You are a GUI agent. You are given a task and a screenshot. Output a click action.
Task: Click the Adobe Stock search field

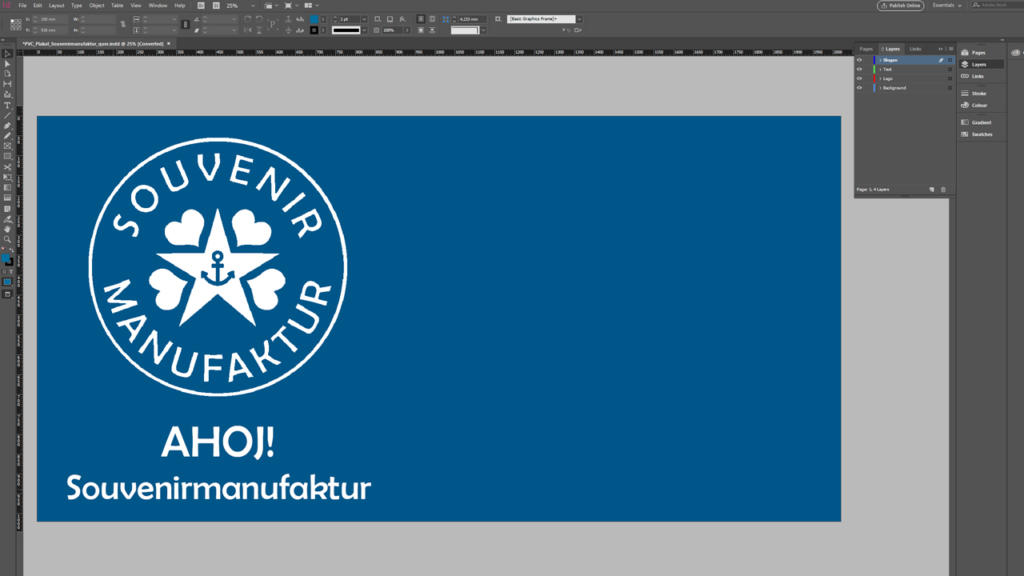coord(995,5)
